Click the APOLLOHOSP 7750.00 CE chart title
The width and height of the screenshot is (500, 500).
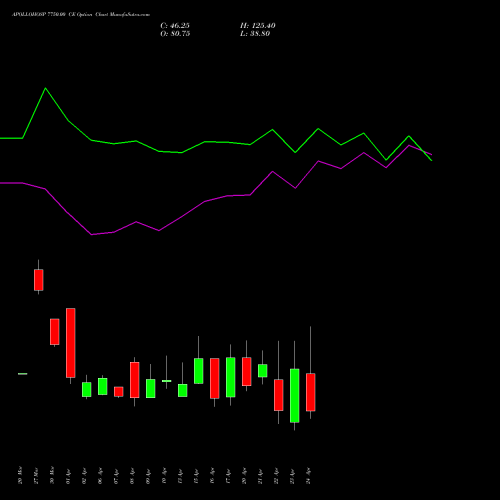coord(81,15)
